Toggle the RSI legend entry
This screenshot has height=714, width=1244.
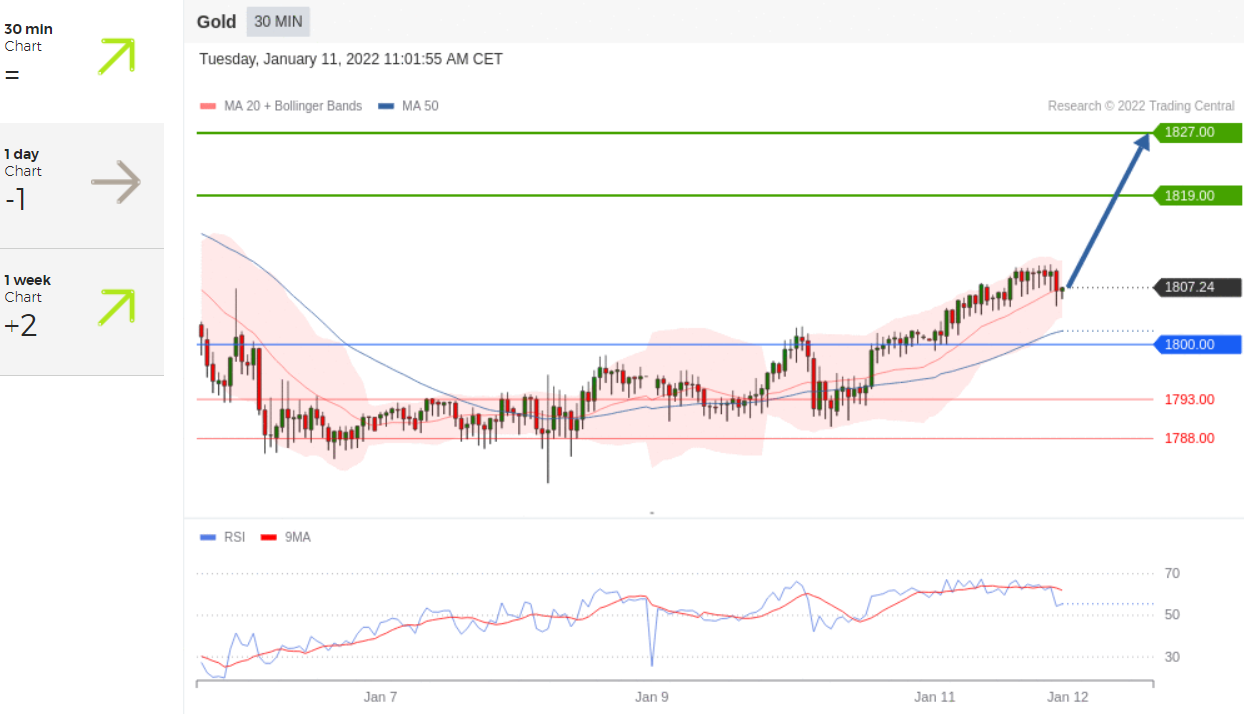point(222,537)
